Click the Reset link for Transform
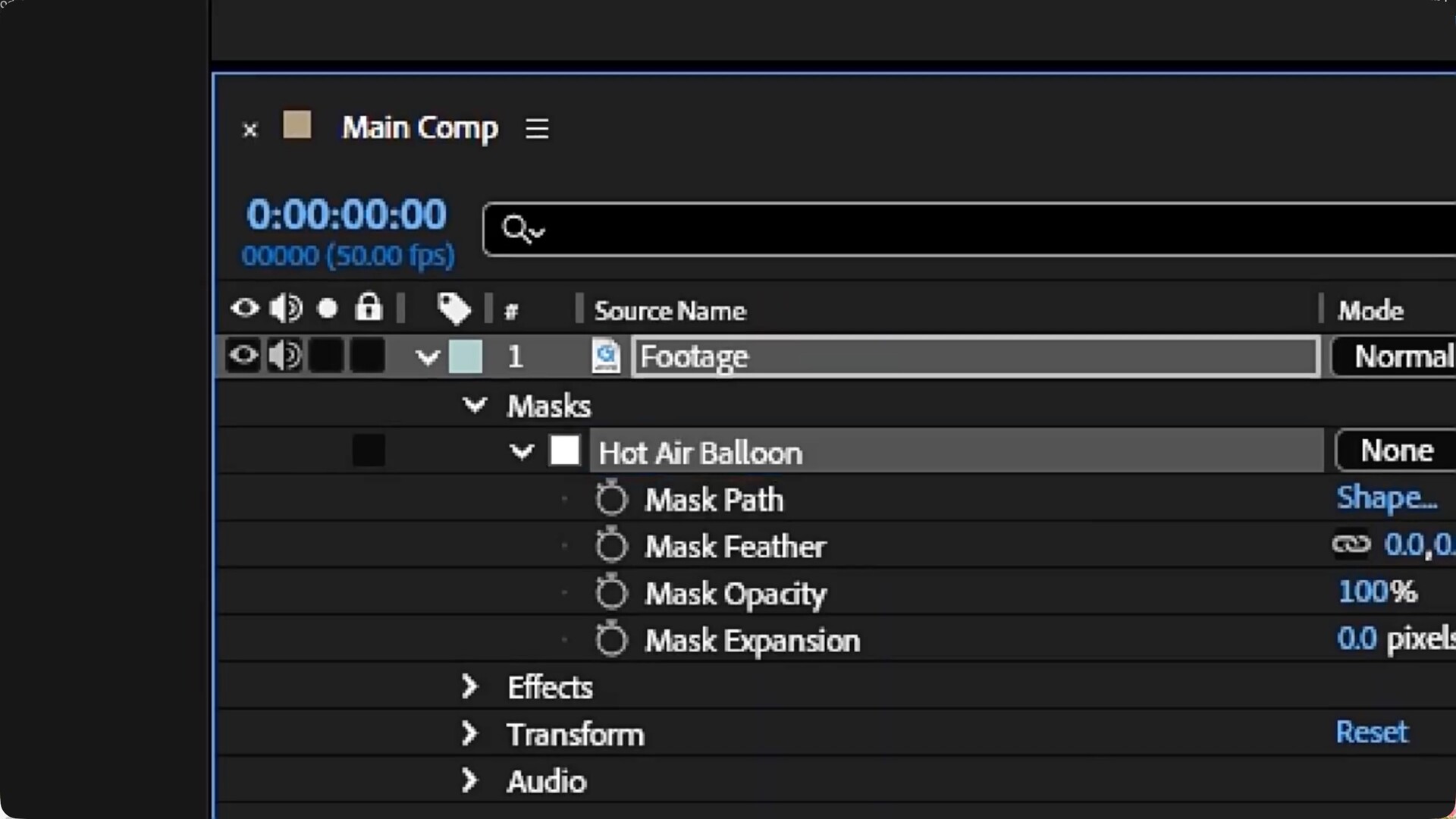 1371,733
